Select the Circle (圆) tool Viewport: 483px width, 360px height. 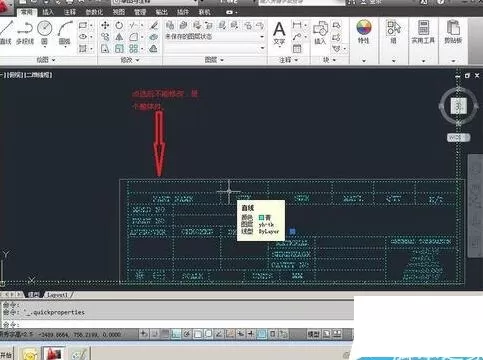point(44,33)
